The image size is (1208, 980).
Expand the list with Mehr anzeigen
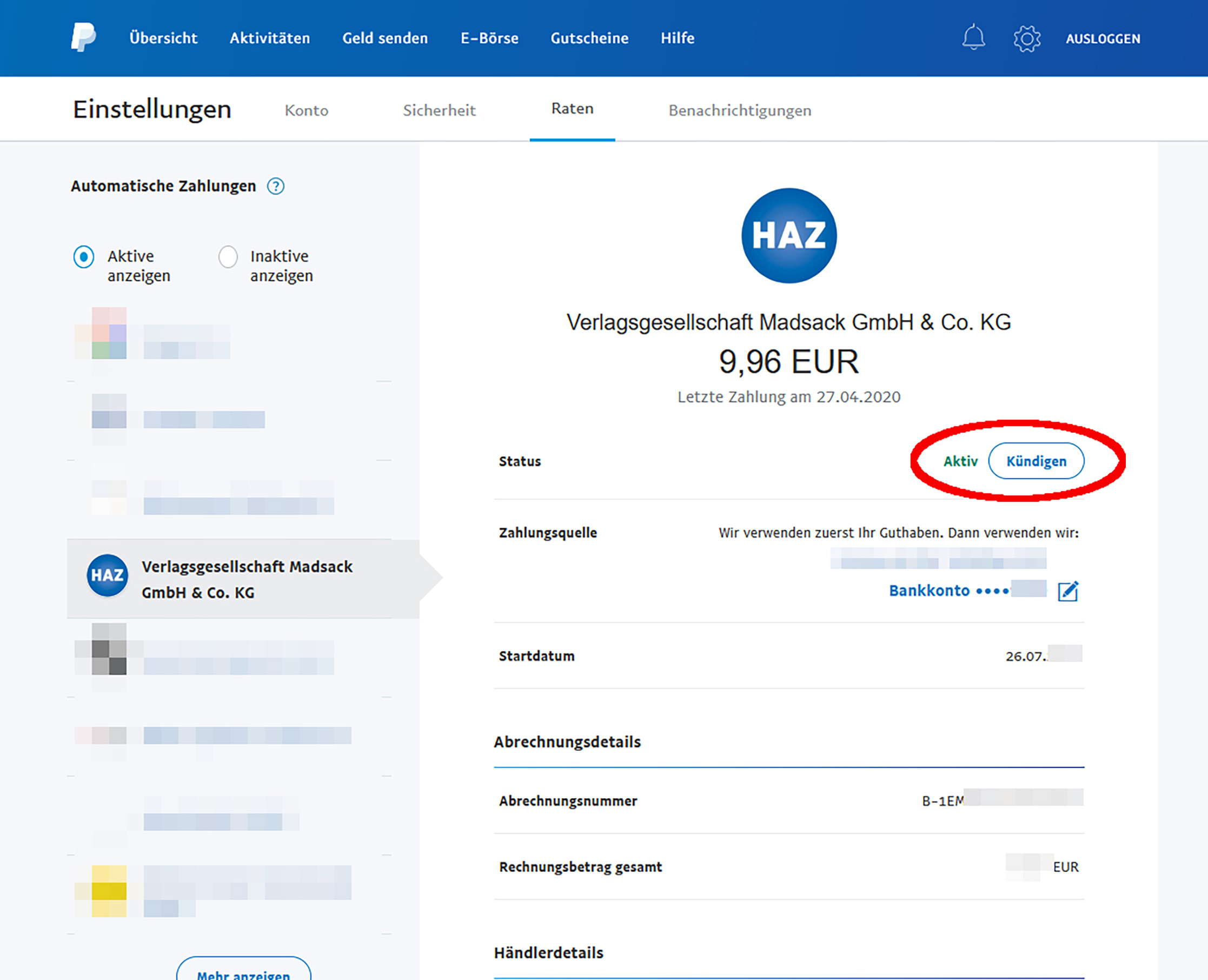(243, 972)
